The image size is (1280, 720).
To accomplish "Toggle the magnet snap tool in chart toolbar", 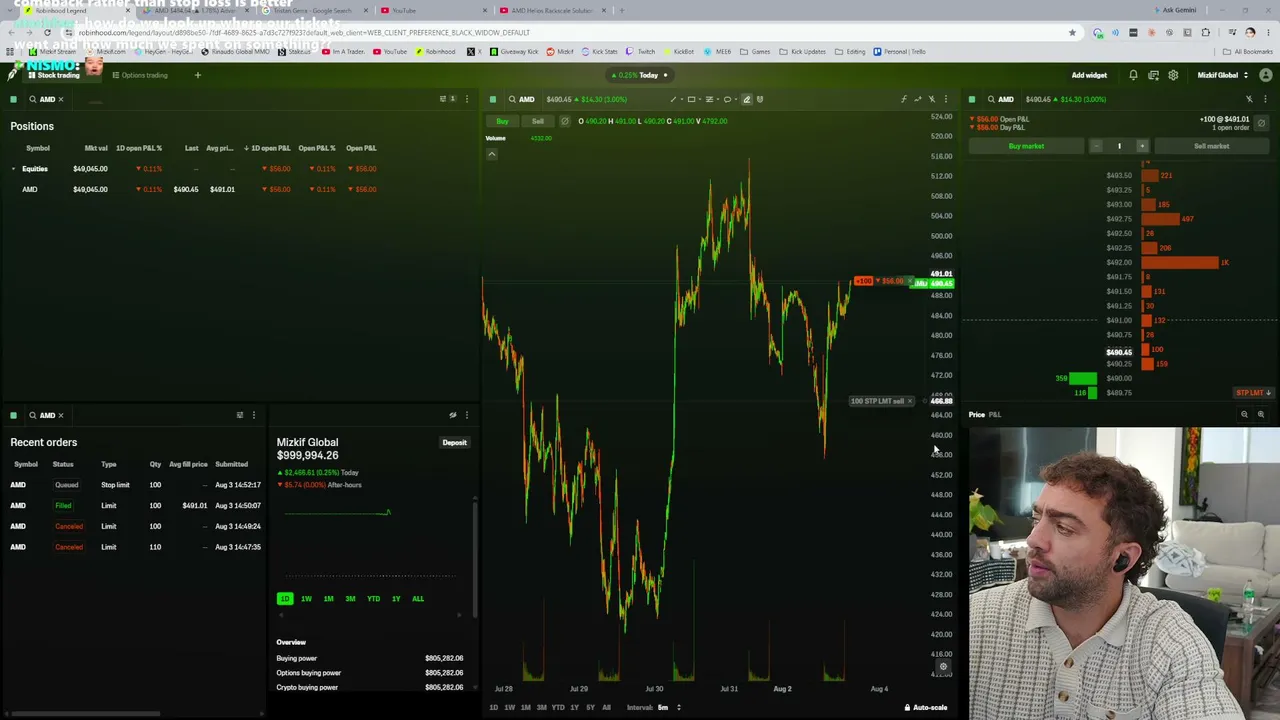I will coord(760,99).
